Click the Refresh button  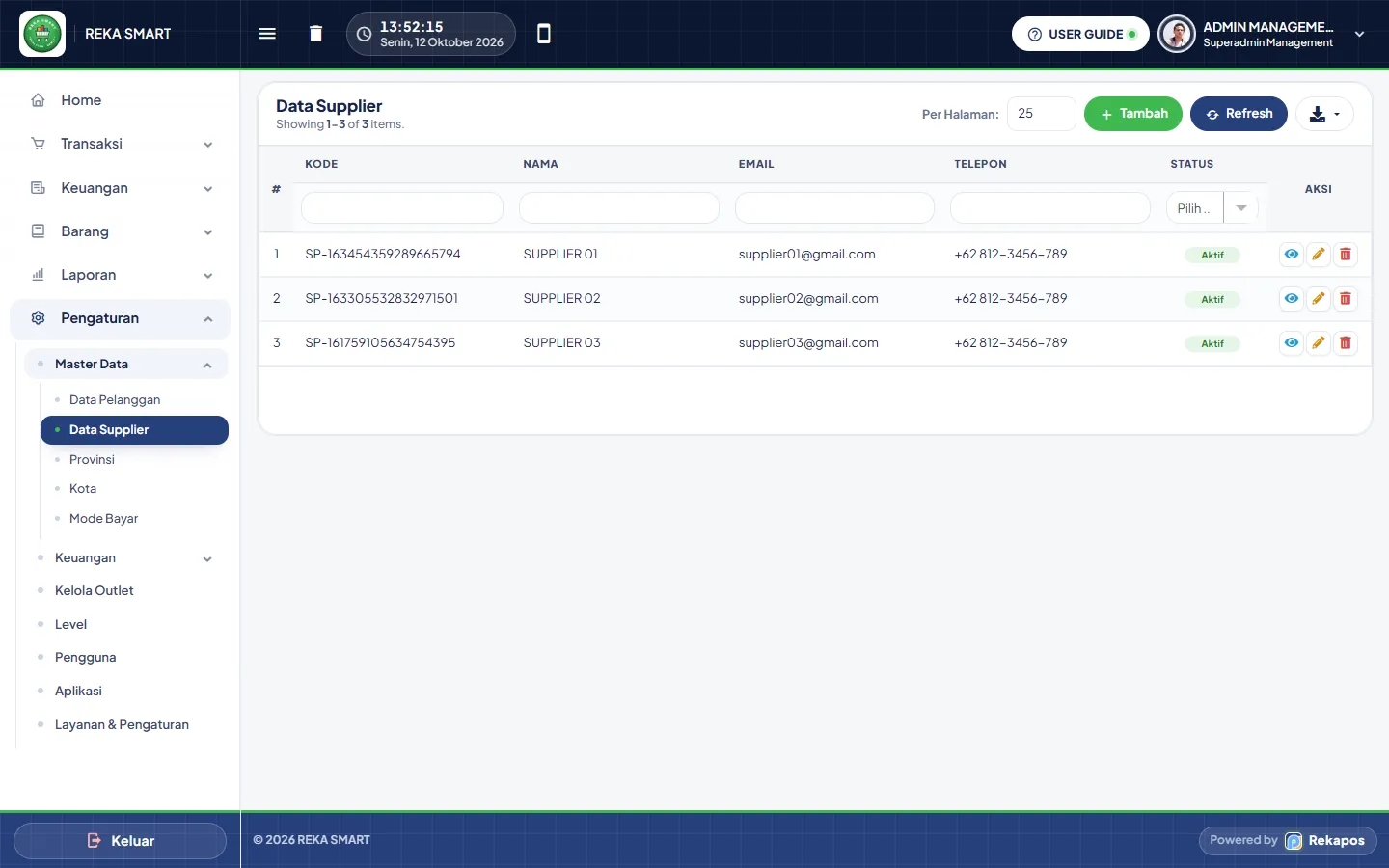[x=1239, y=114]
